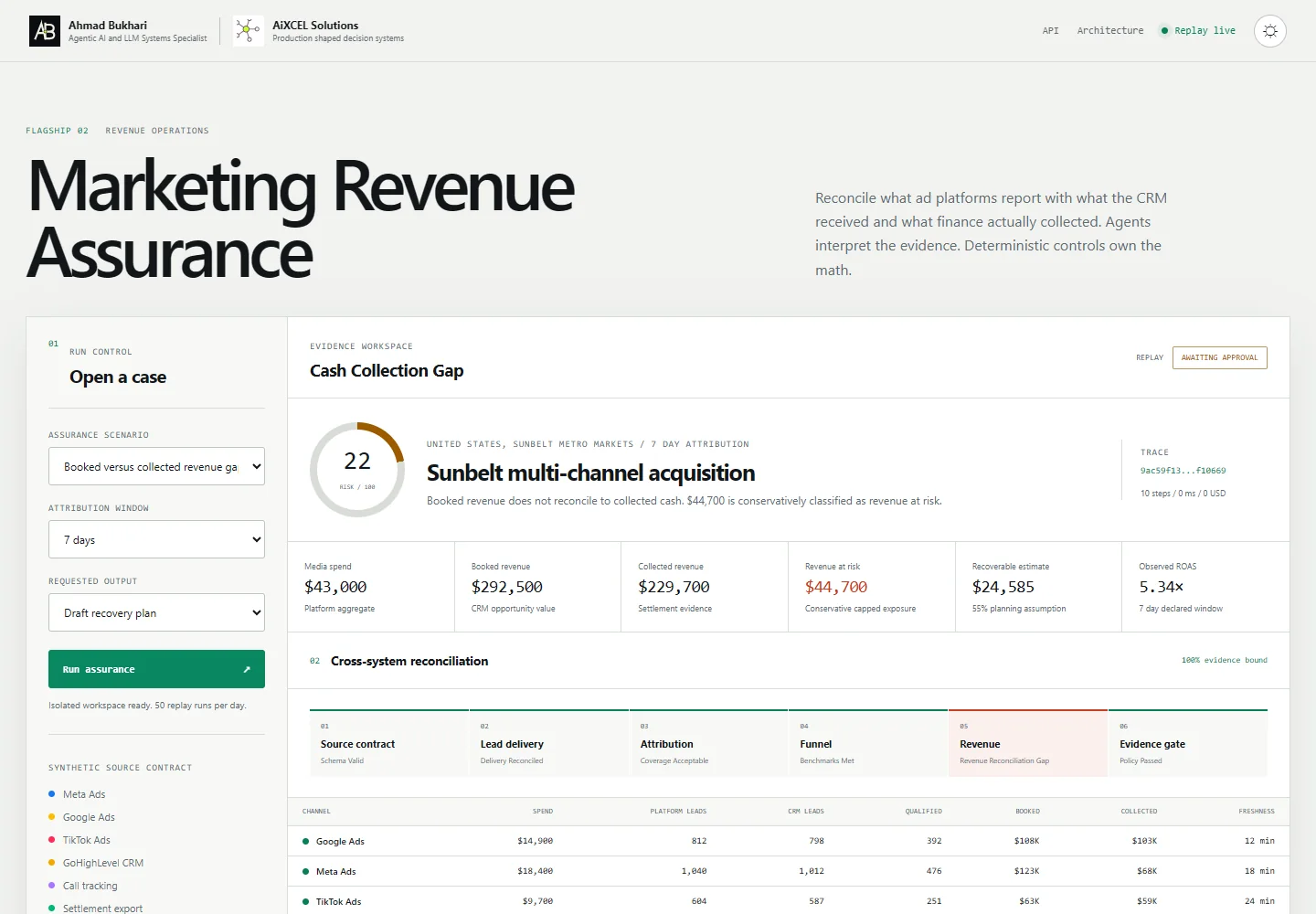Open the API nav link

click(1051, 31)
